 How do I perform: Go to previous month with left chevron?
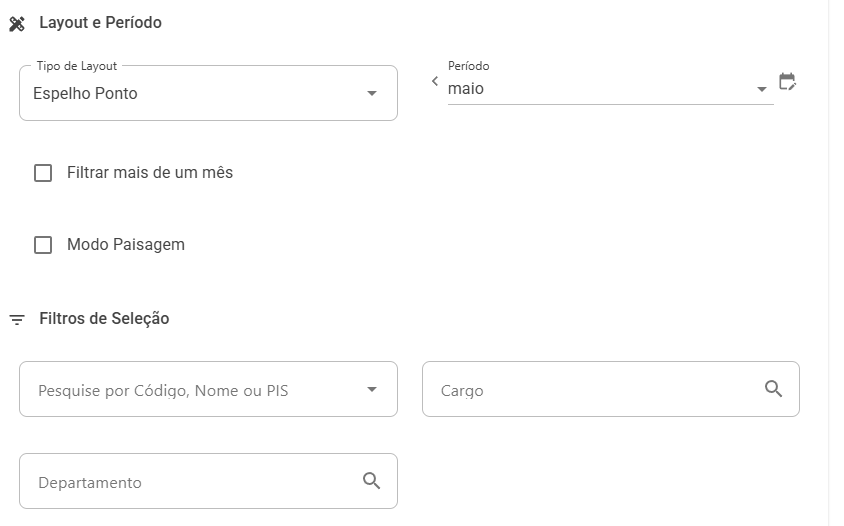(435, 81)
